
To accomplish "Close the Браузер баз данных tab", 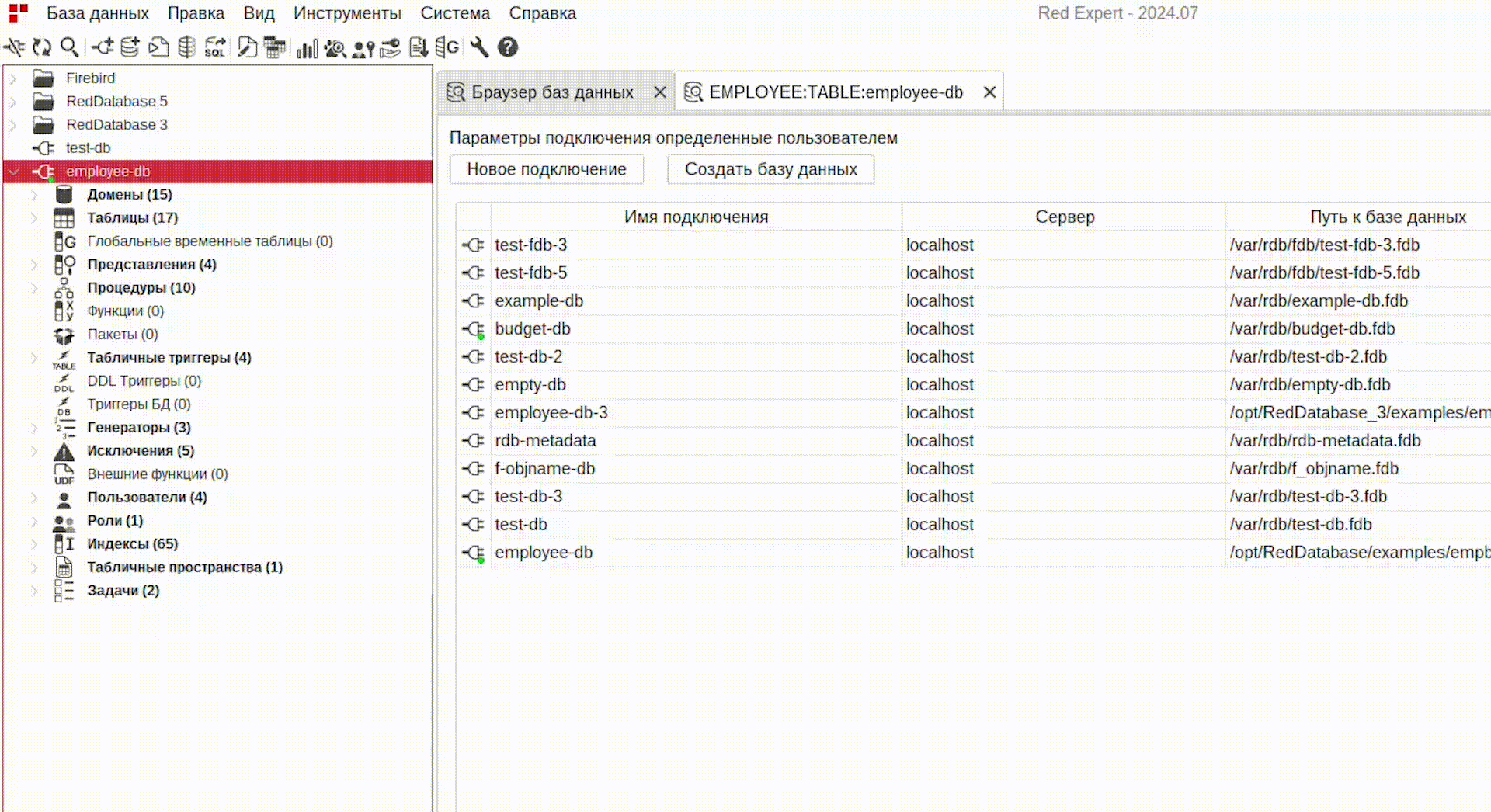I will [x=660, y=92].
